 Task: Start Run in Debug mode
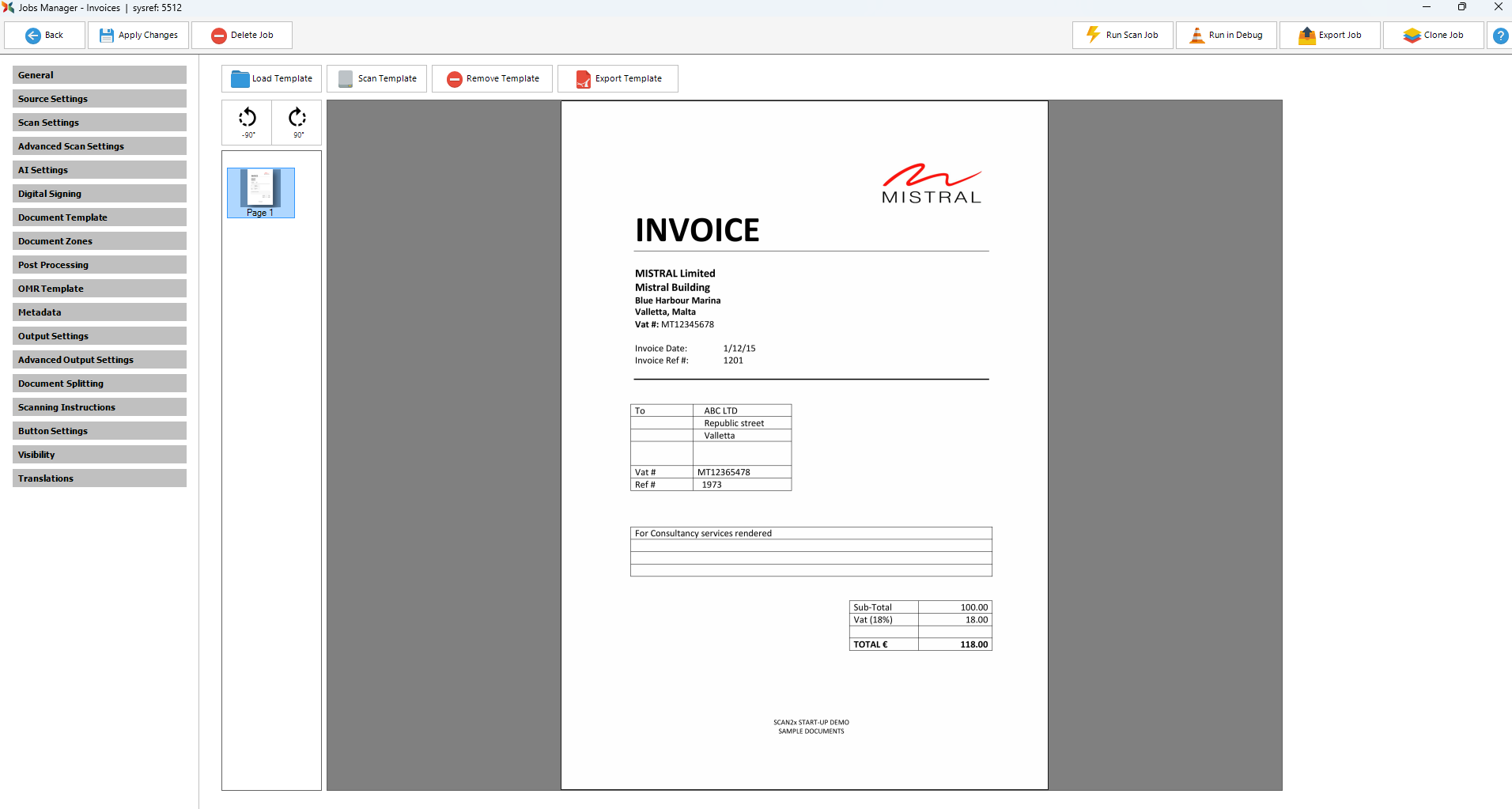pyautogui.click(x=1226, y=36)
